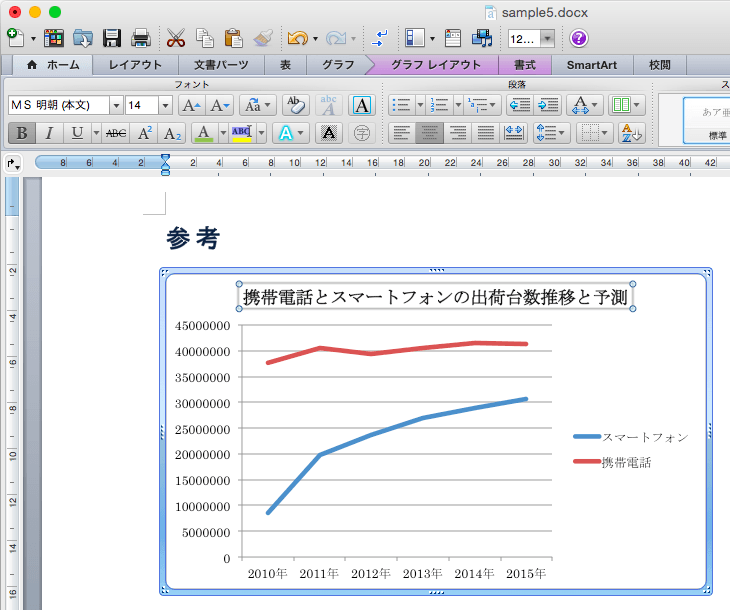Apply character border icon

[362, 105]
